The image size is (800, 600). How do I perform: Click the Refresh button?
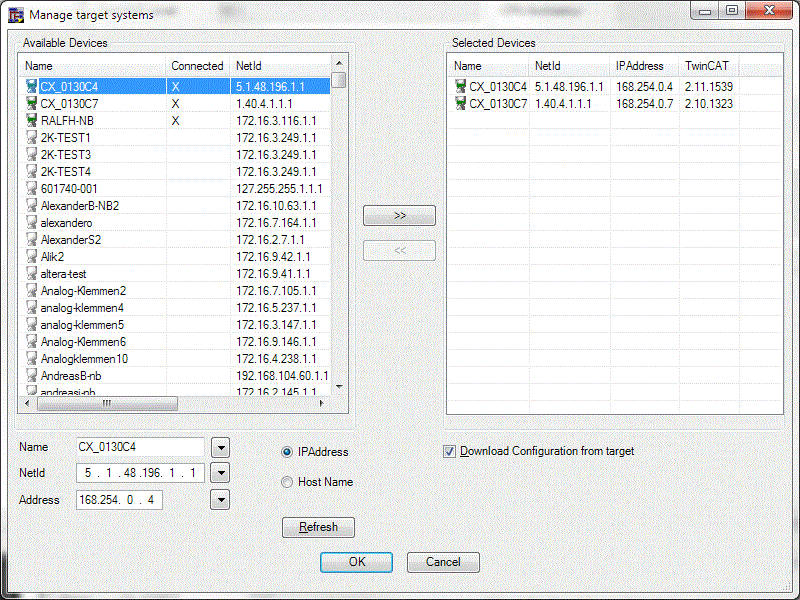click(318, 527)
